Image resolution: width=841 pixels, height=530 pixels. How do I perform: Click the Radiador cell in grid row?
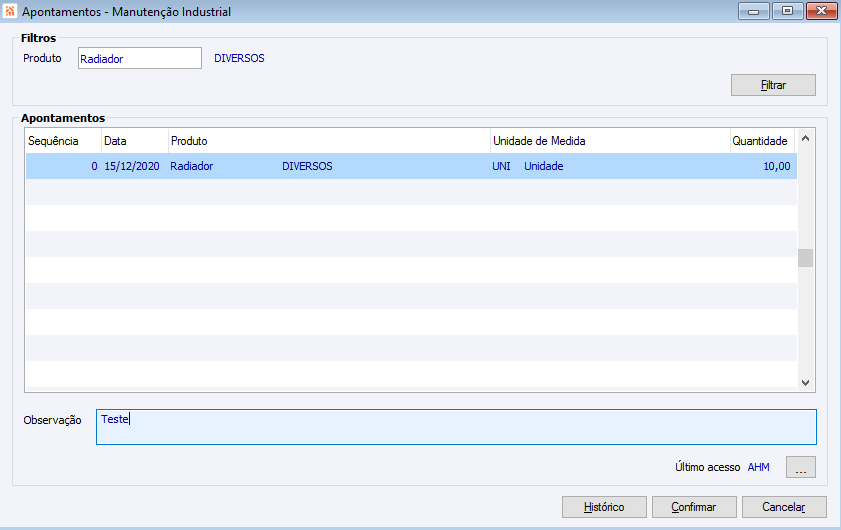[x=191, y=166]
